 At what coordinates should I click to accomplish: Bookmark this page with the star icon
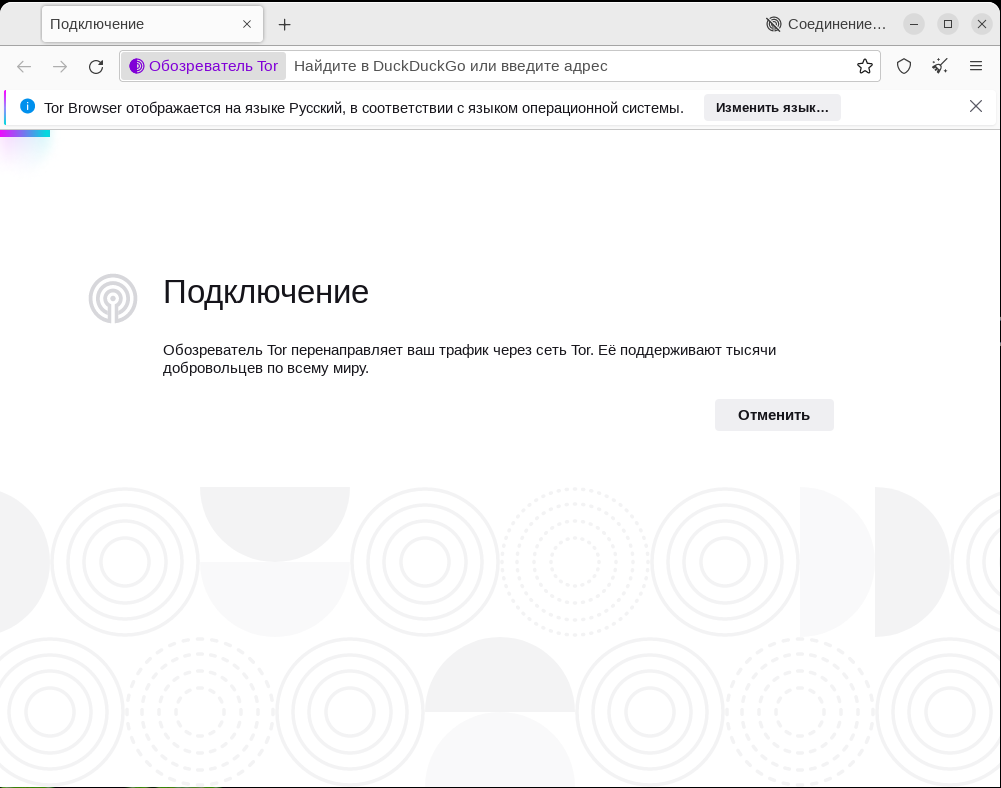click(x=864, y=66)
